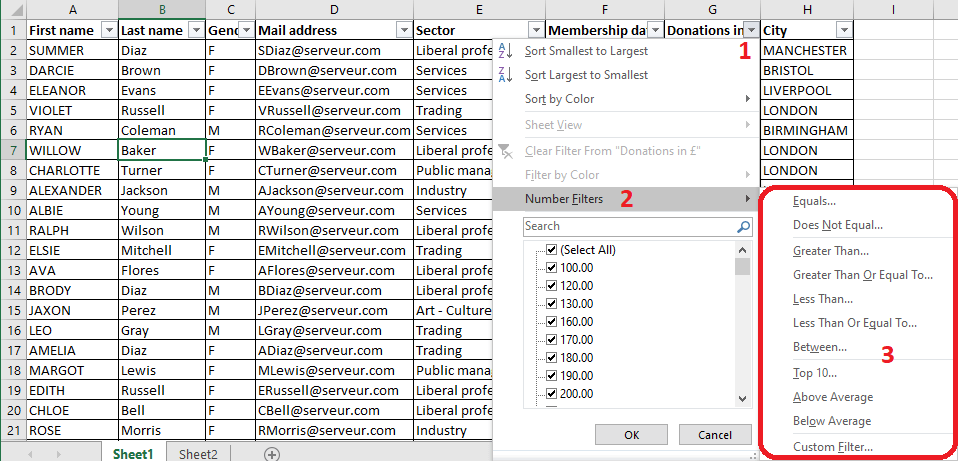
Task: Choose Greater Than... number filter
Action: point(830,251)
